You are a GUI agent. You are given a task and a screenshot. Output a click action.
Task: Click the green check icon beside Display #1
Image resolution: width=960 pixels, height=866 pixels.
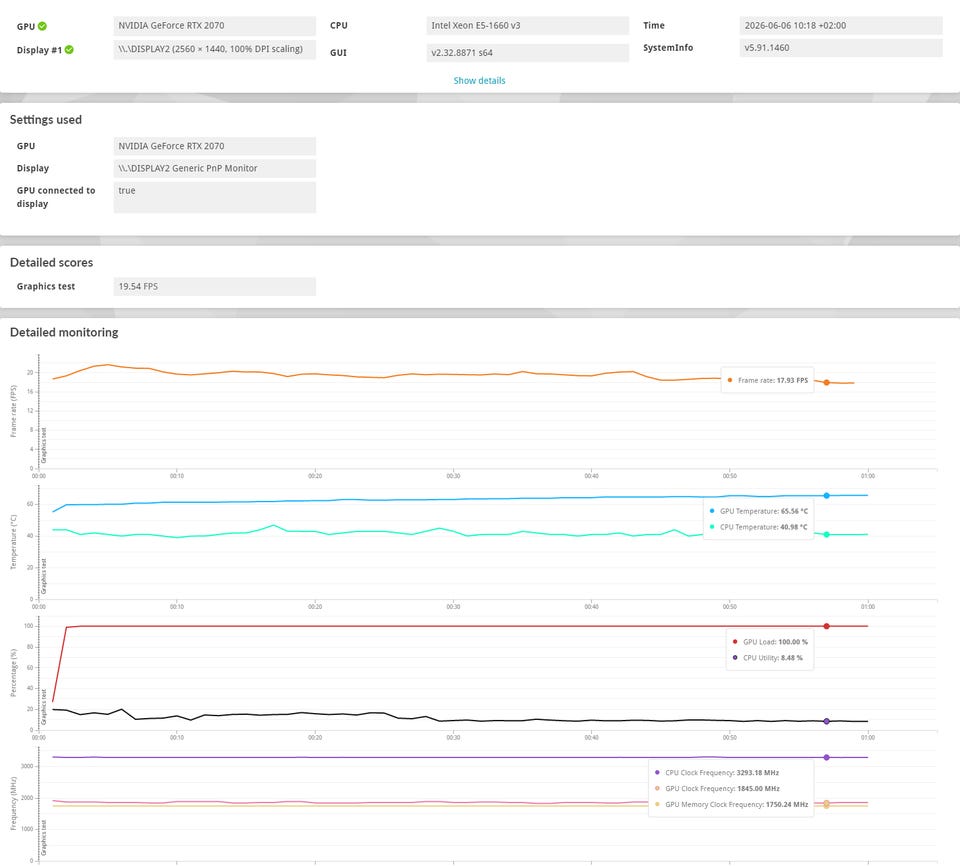coord(69,50)
